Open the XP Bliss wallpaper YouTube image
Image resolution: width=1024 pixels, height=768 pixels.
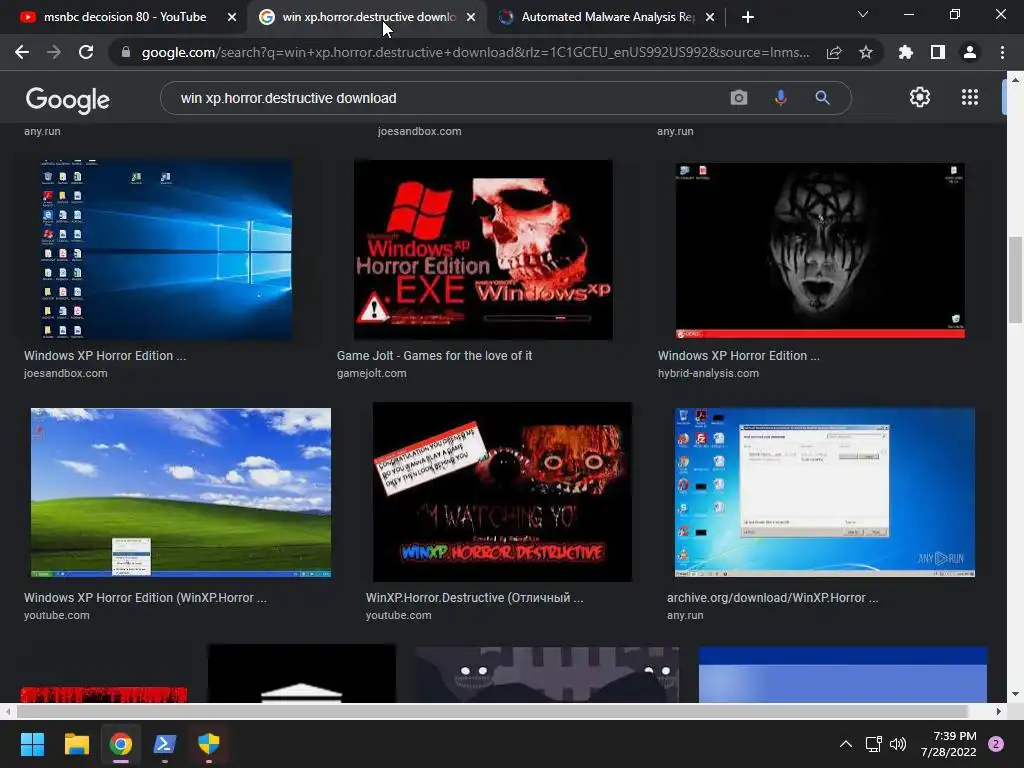click(181, 492)
